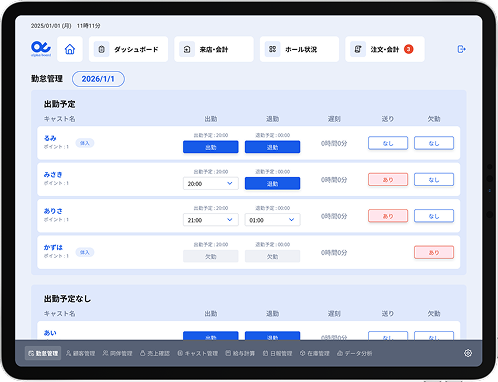Expand ありさ's 21:00 clock-in dropdown
Screen dimensions: 498x382
[x=211, y=220]
